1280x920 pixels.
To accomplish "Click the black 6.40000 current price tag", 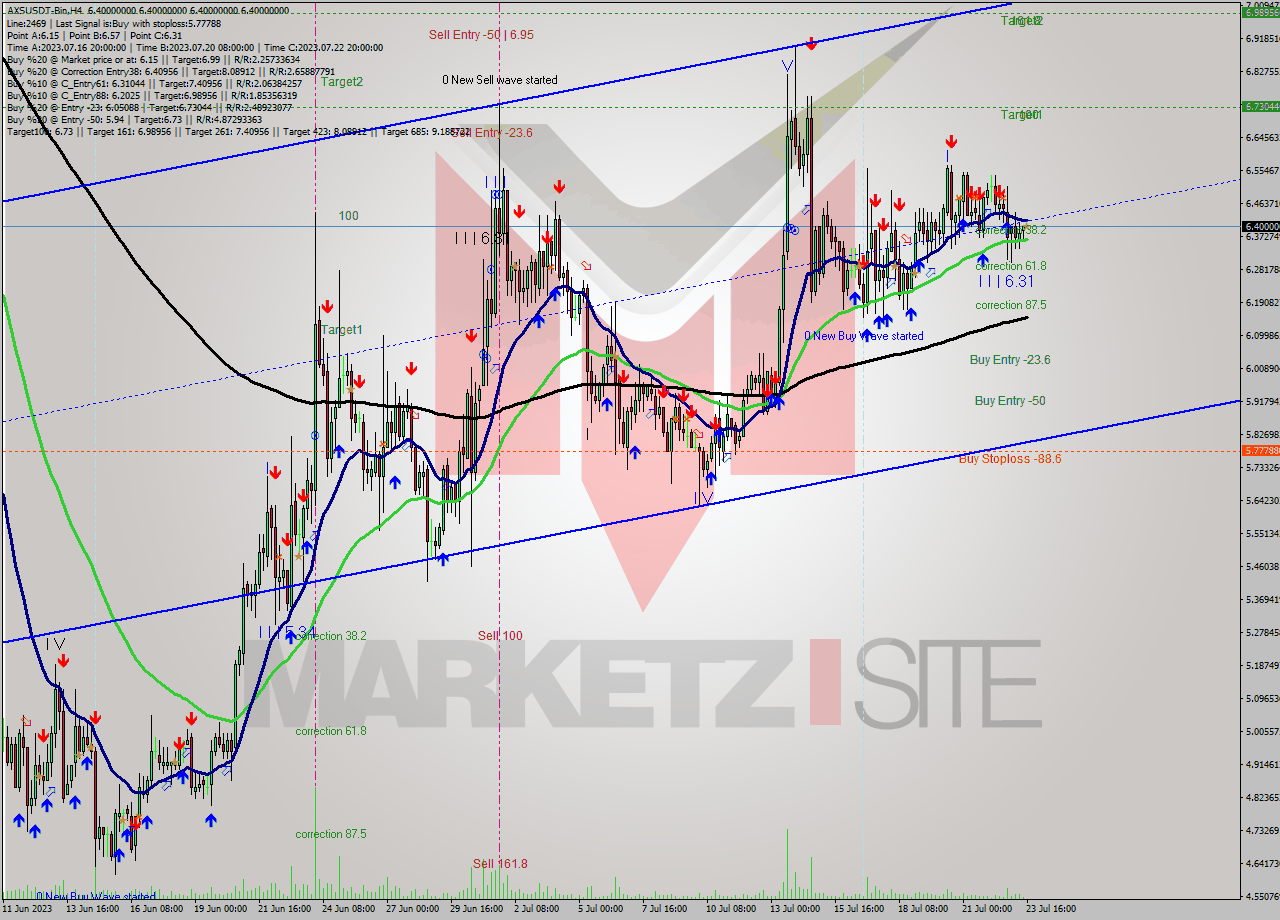I will pos(1260,226).
